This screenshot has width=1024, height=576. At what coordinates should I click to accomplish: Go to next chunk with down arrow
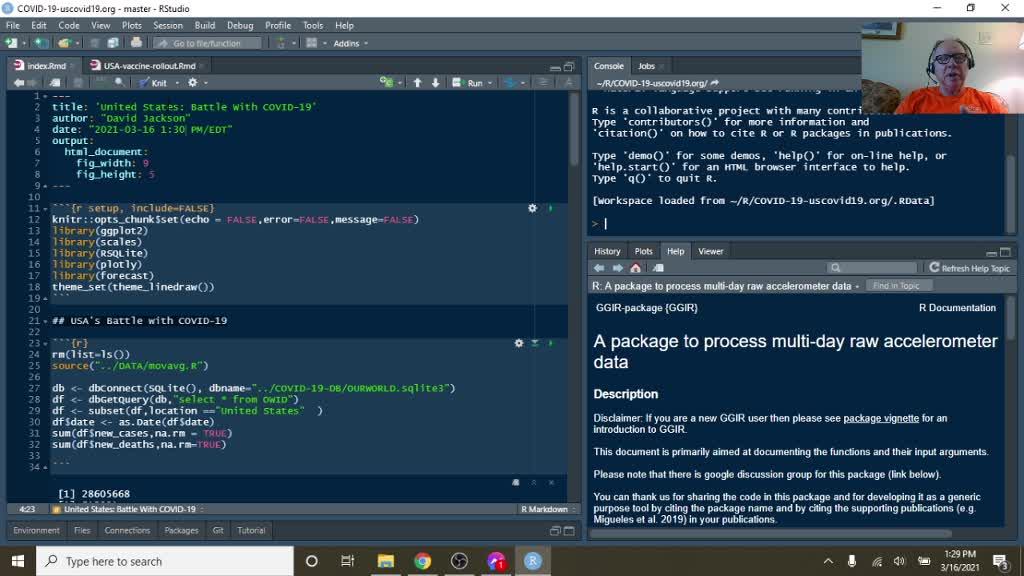(x=436, y=83)
